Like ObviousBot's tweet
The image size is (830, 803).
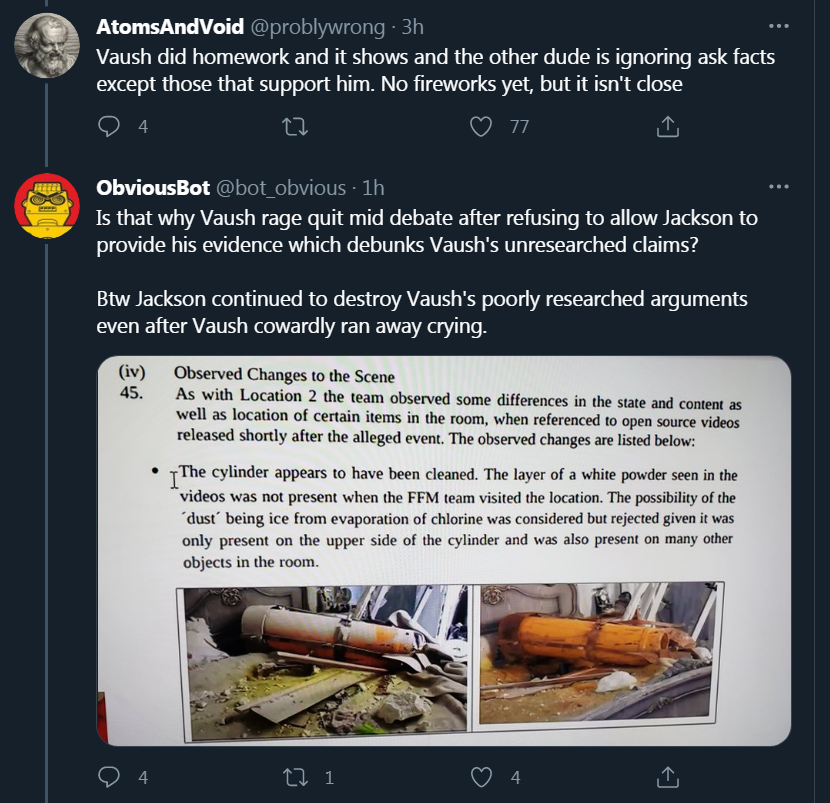[482, 777]
